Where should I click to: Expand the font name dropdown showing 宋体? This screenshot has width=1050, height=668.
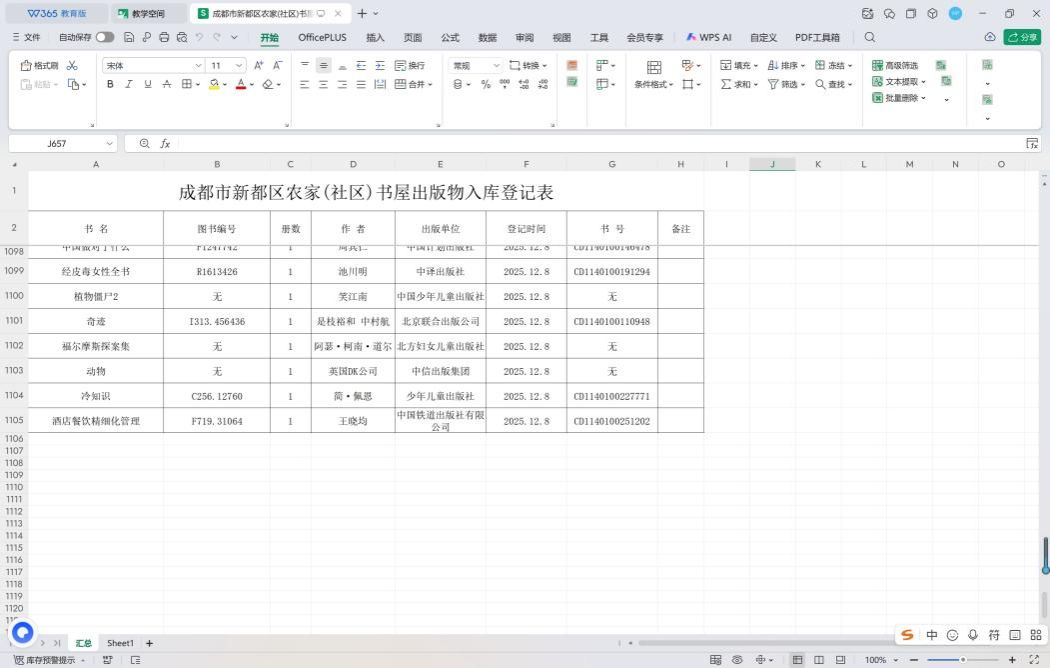point(198,65)
